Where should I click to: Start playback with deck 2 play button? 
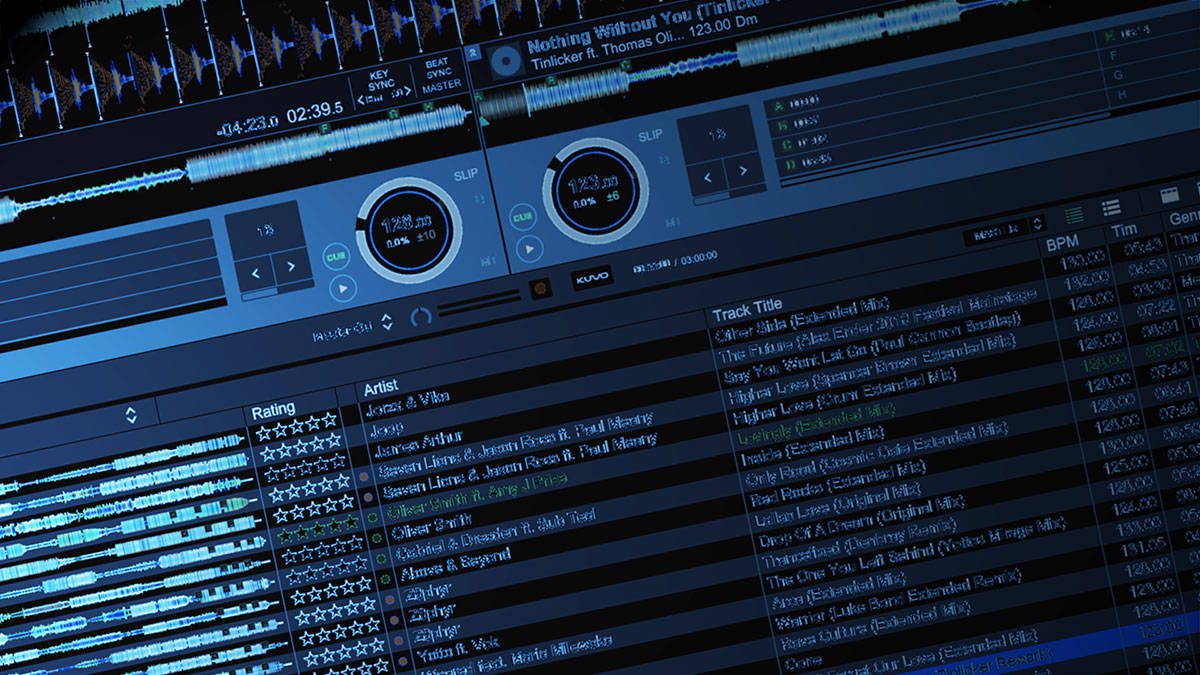[529, 247]
